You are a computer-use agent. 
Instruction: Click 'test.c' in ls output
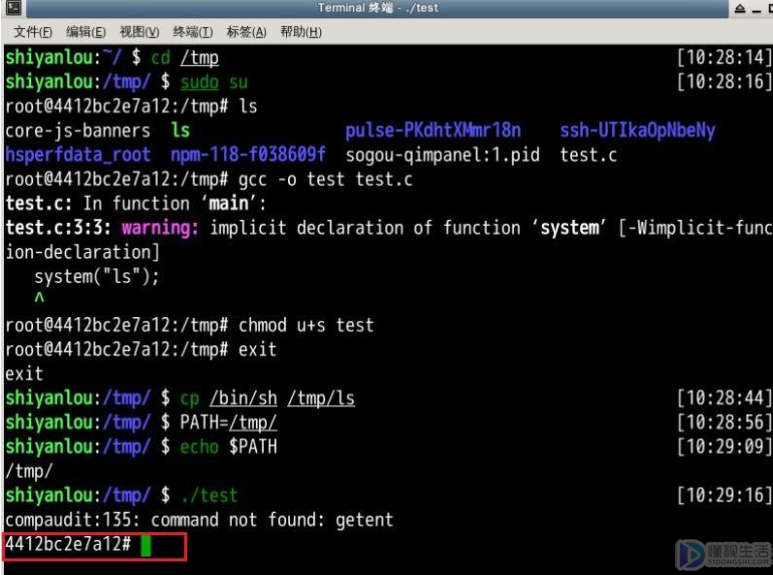click(588, 155)
